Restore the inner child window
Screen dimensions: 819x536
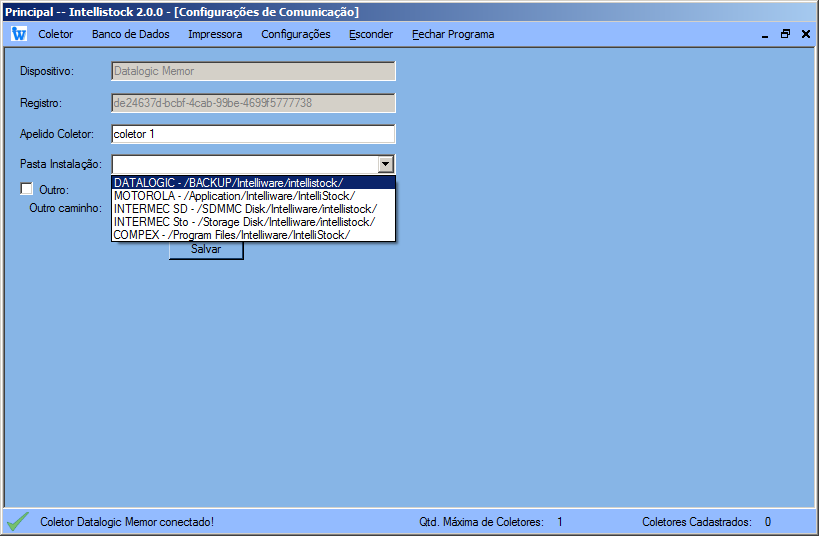785,34
